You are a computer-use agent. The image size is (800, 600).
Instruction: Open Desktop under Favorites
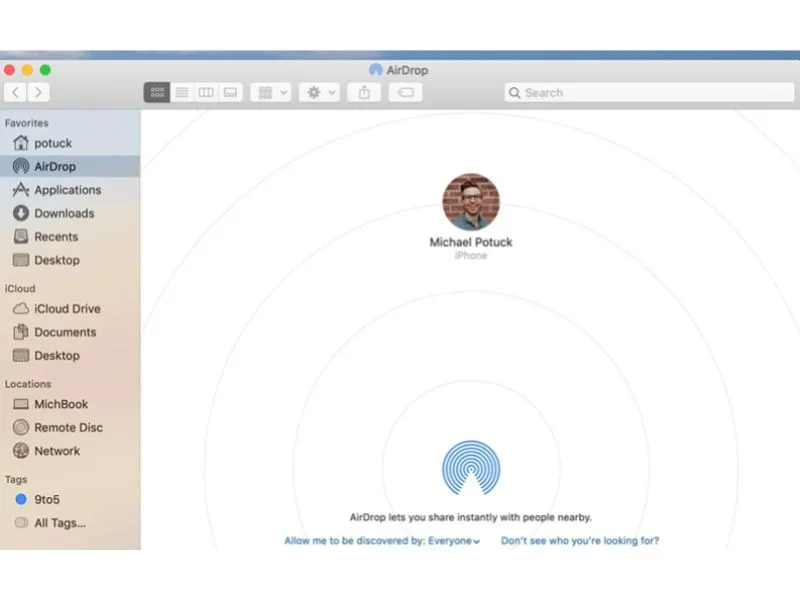coord(70,260)
